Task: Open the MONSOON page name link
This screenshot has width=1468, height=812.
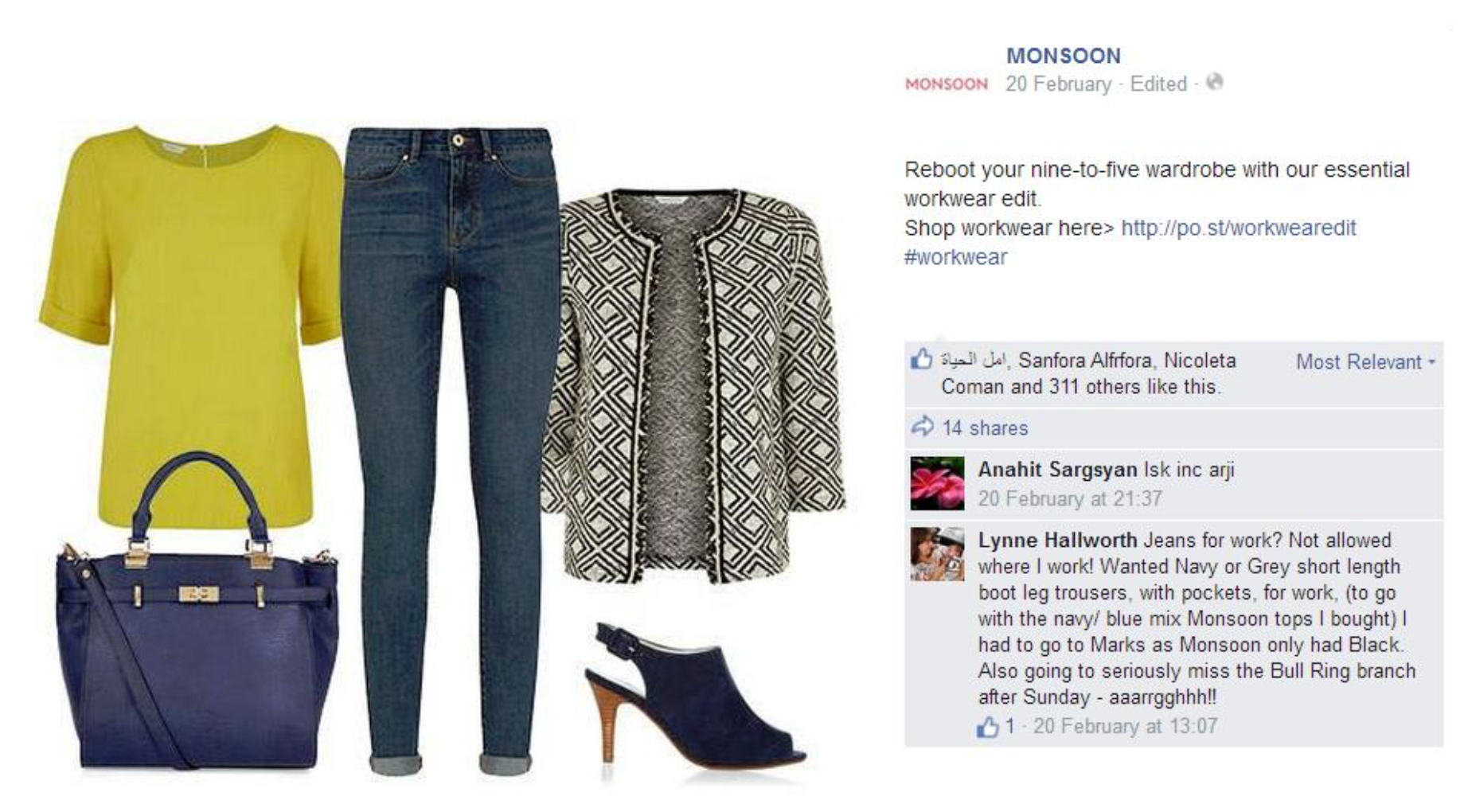Action: [1063, 56]
